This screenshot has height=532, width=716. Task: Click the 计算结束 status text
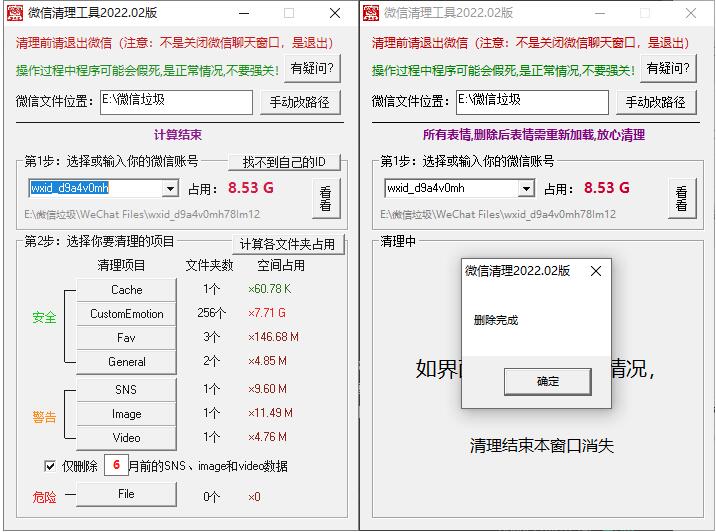pos(178,135)
